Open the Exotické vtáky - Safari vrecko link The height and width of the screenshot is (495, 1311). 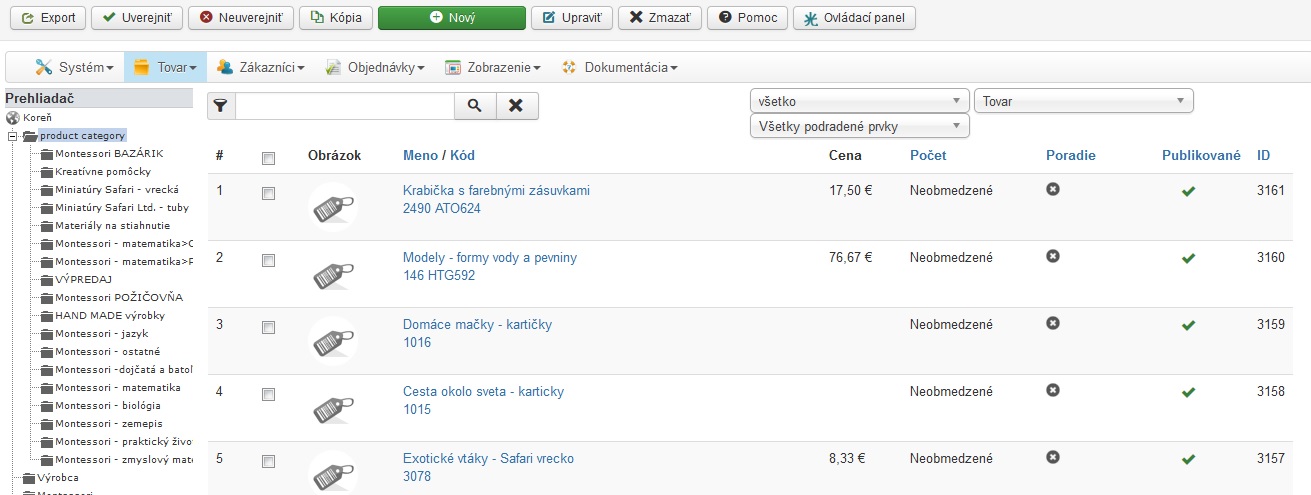(488, 458)
